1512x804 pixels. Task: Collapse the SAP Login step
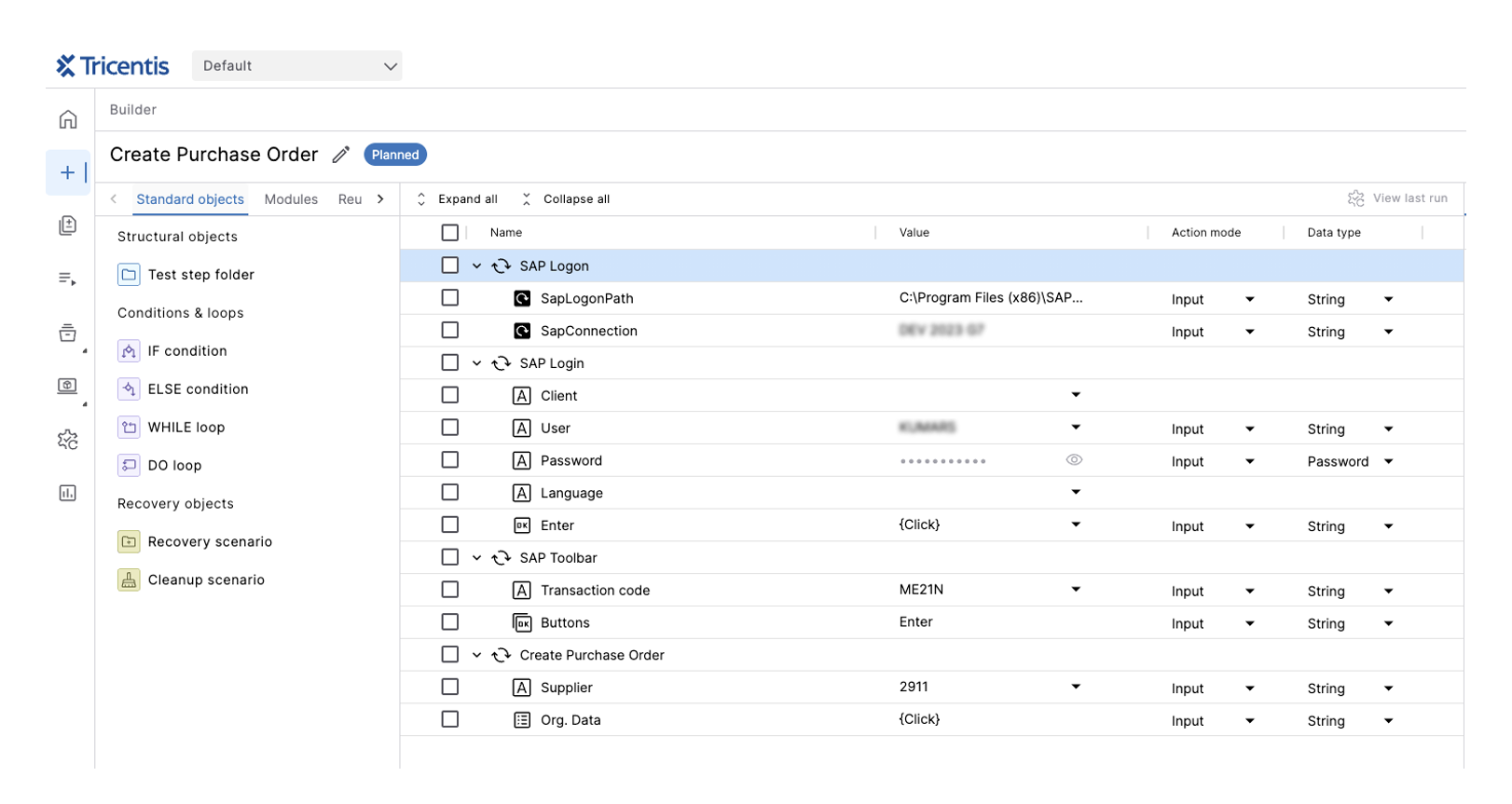477,363
